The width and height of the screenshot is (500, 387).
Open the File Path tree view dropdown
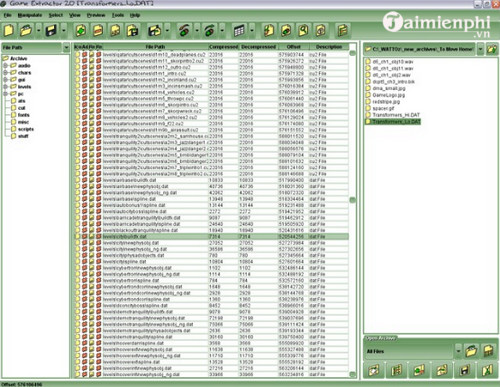coord(66,48)
